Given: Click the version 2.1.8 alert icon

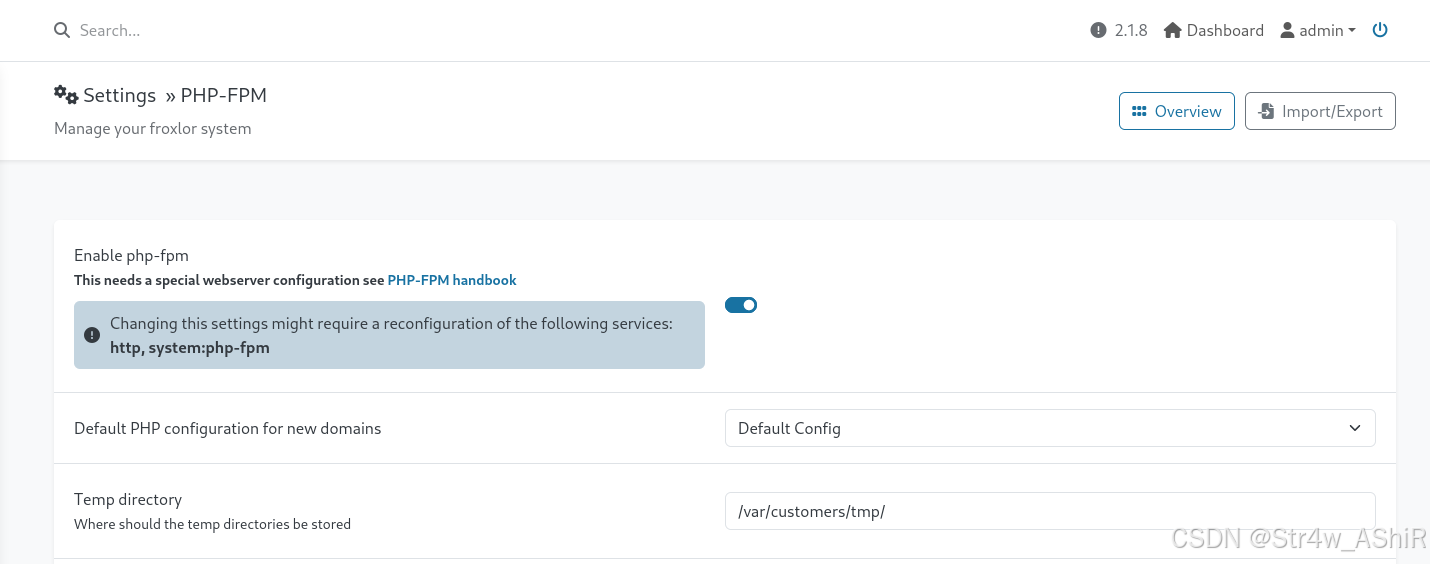Looking at the screenshot, I should coord(1098,31).
